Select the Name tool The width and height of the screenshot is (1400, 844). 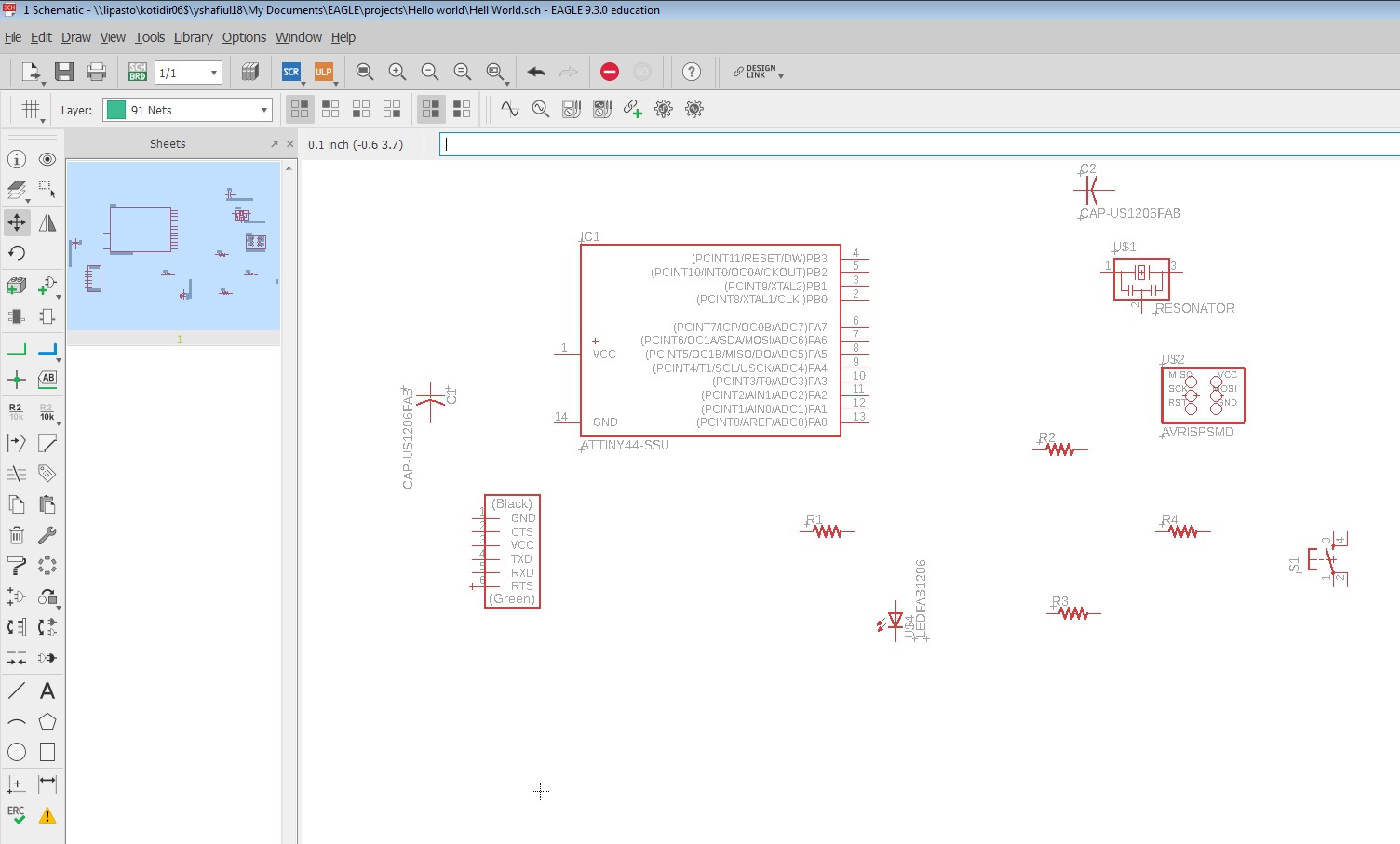(17, 411)
